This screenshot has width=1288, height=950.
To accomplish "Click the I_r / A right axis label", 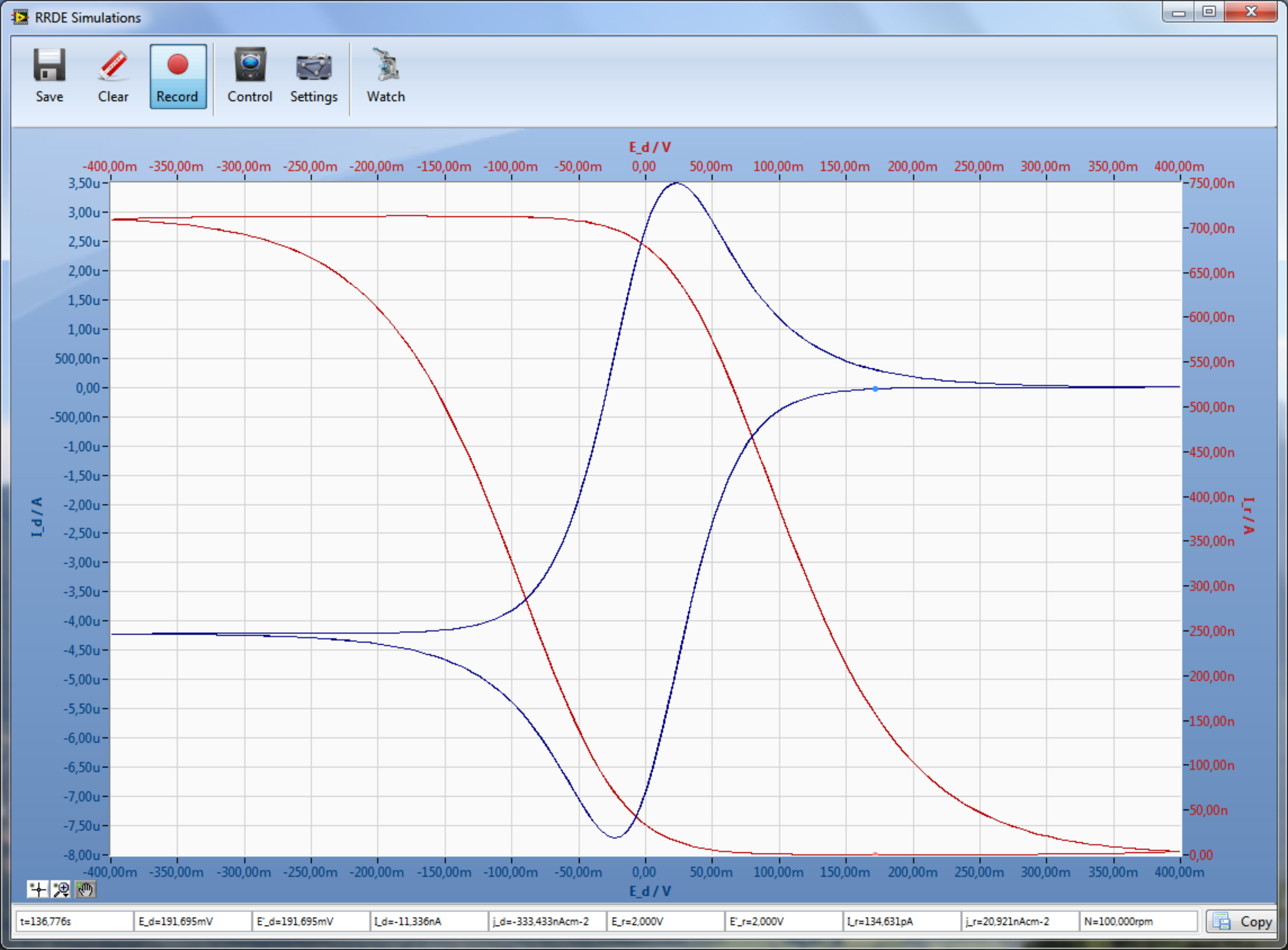I will pyautogui.click(x=1248, y=516).
